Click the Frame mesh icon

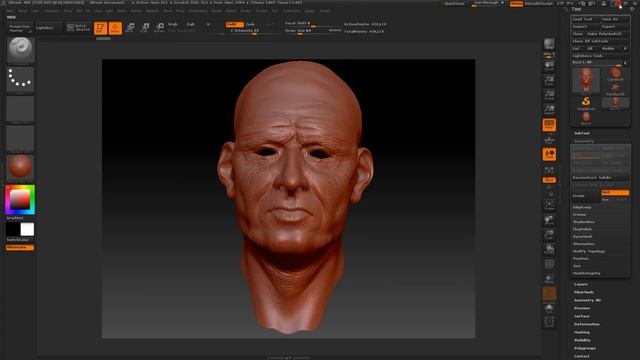pos(549,205)
